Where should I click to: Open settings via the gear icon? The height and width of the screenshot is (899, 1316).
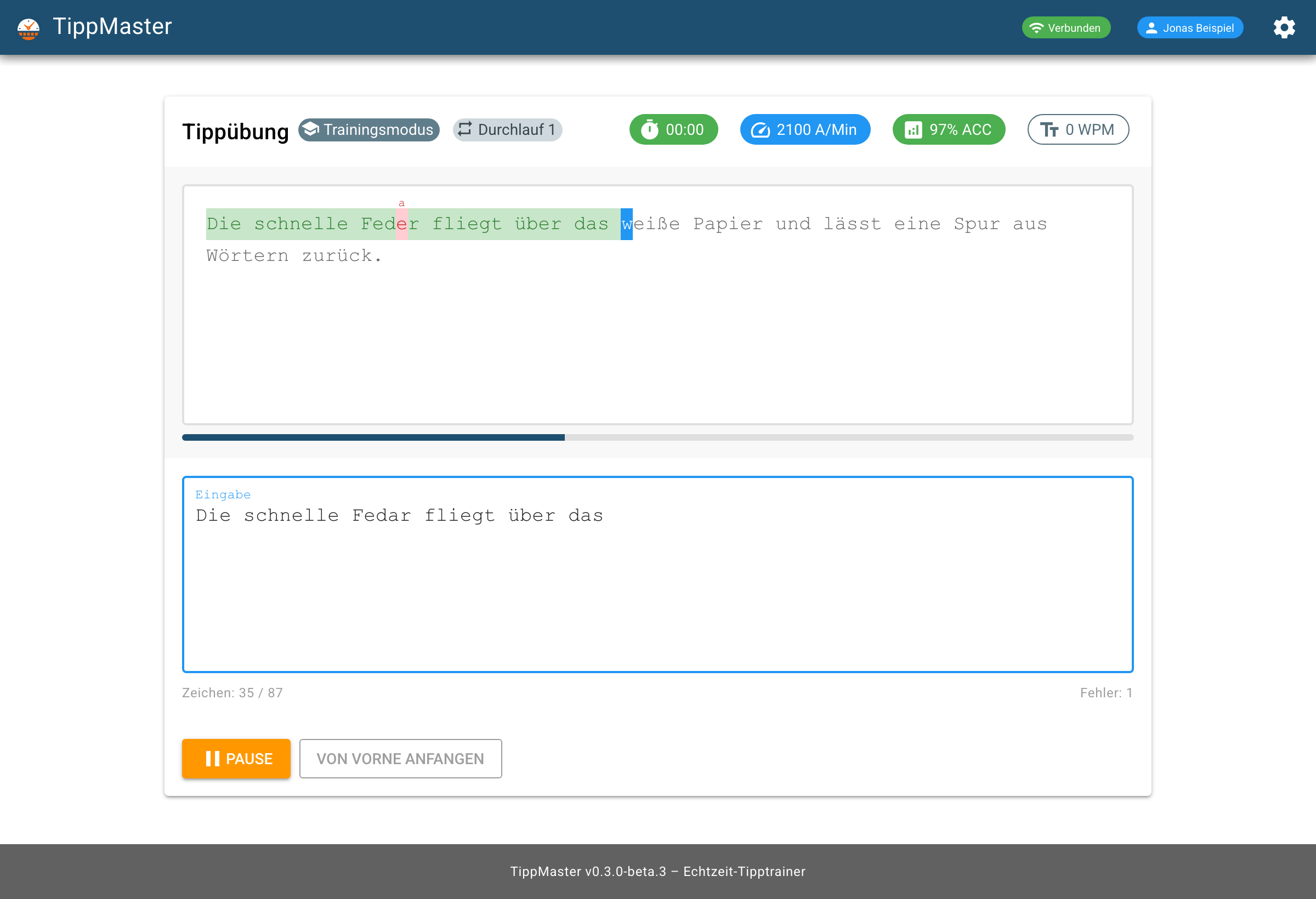[1284, 27]
